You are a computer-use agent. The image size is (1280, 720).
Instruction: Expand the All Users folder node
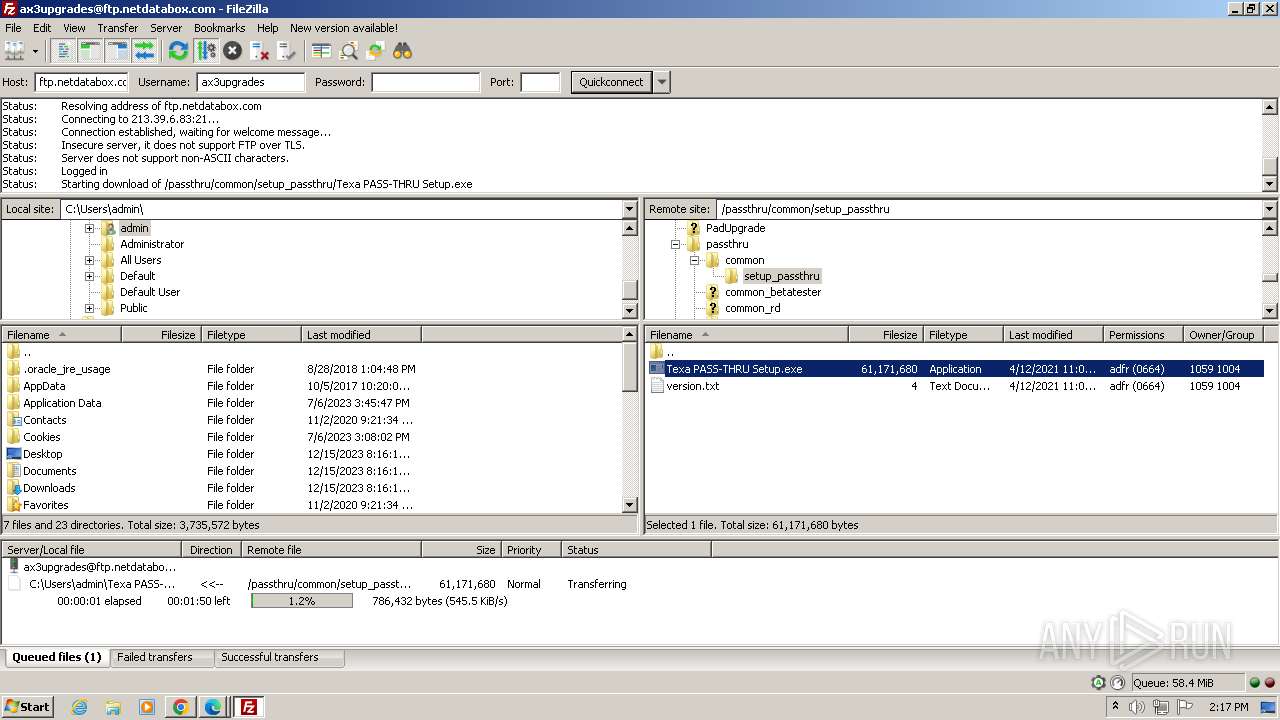(89, 260)
